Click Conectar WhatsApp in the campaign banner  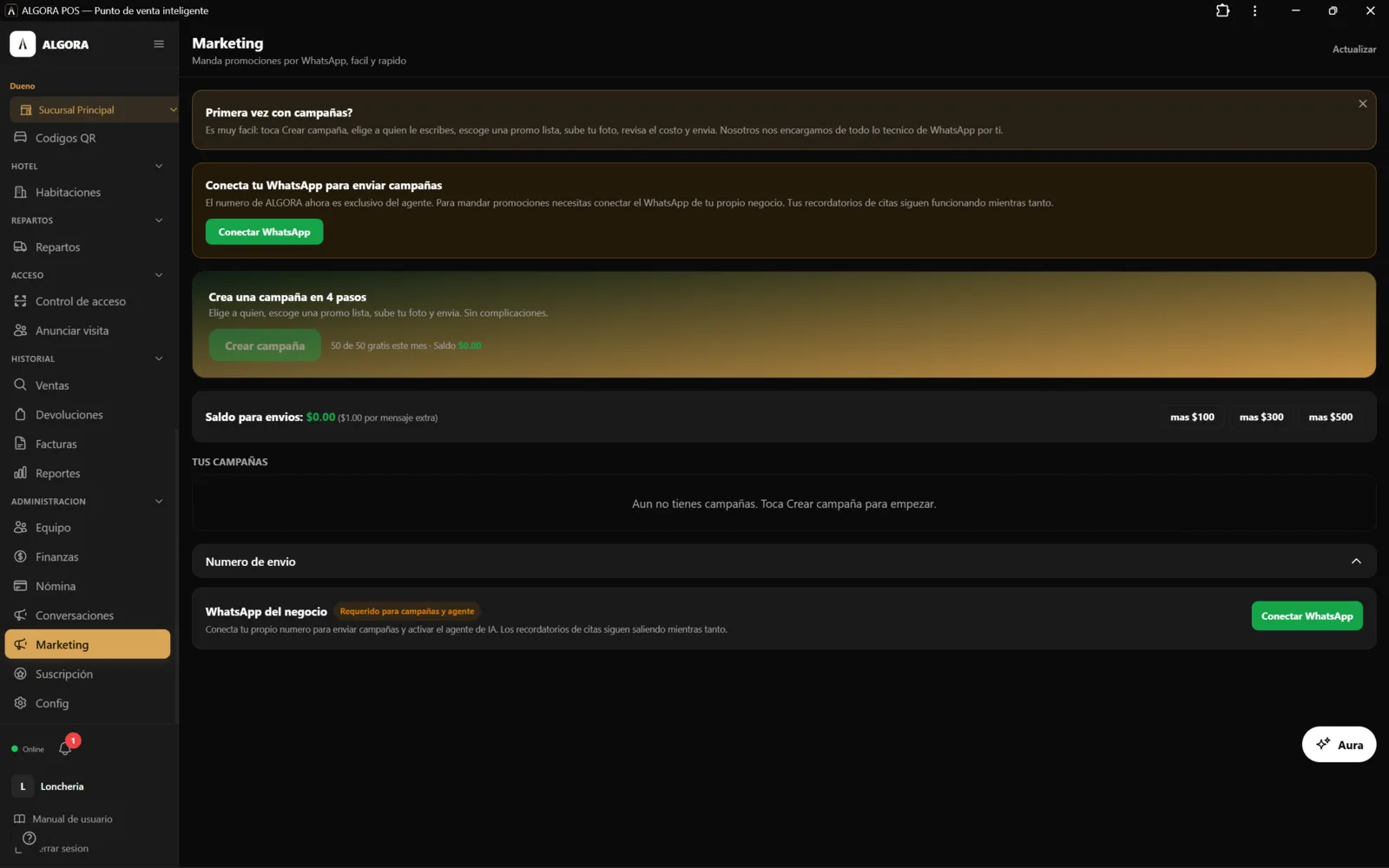tap(264, 232)
